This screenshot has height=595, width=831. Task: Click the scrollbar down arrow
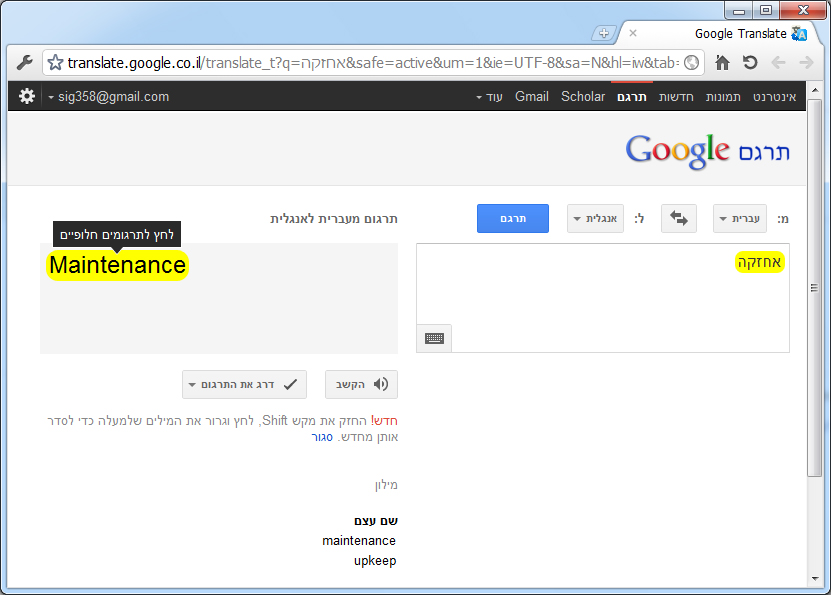pyautogui.click(x=815, y=579)
